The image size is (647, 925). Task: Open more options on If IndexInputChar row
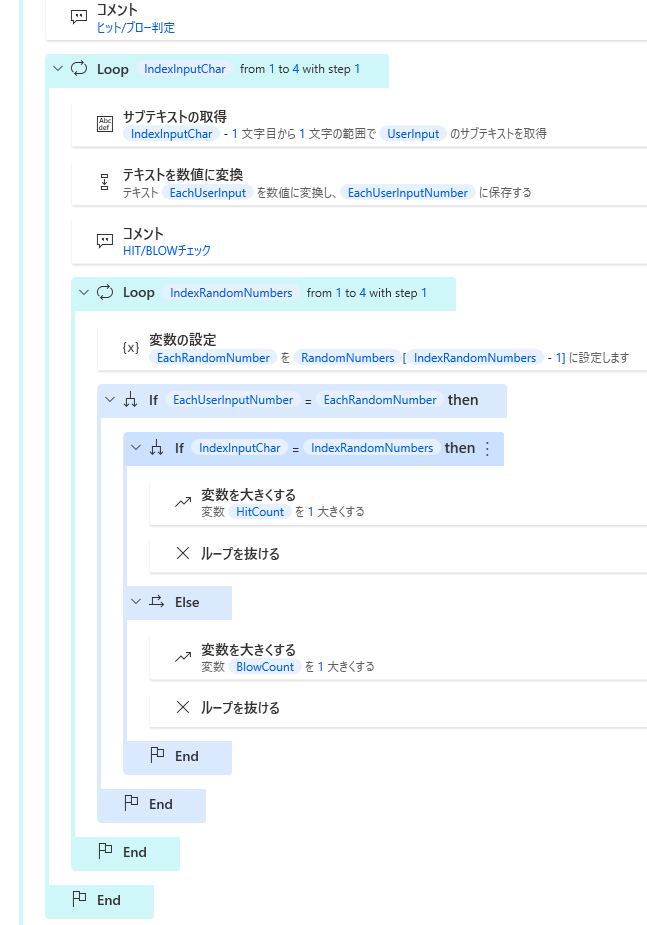[x=488, y=449]
